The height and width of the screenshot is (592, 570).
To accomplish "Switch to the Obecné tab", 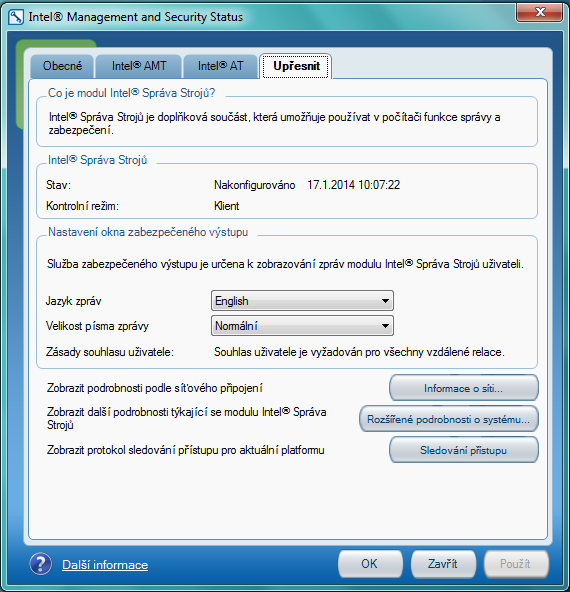I will click(62, 66).
